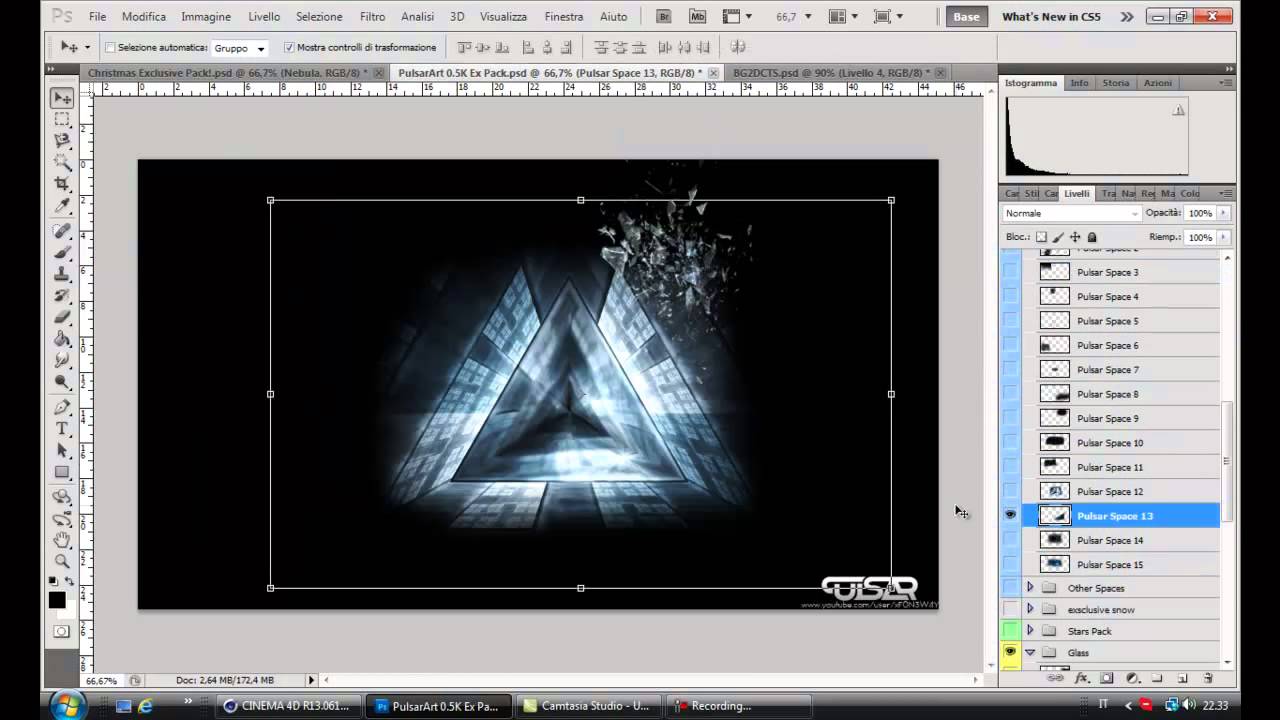
Task: Show the Stars Pack group
Action: 1010,631
